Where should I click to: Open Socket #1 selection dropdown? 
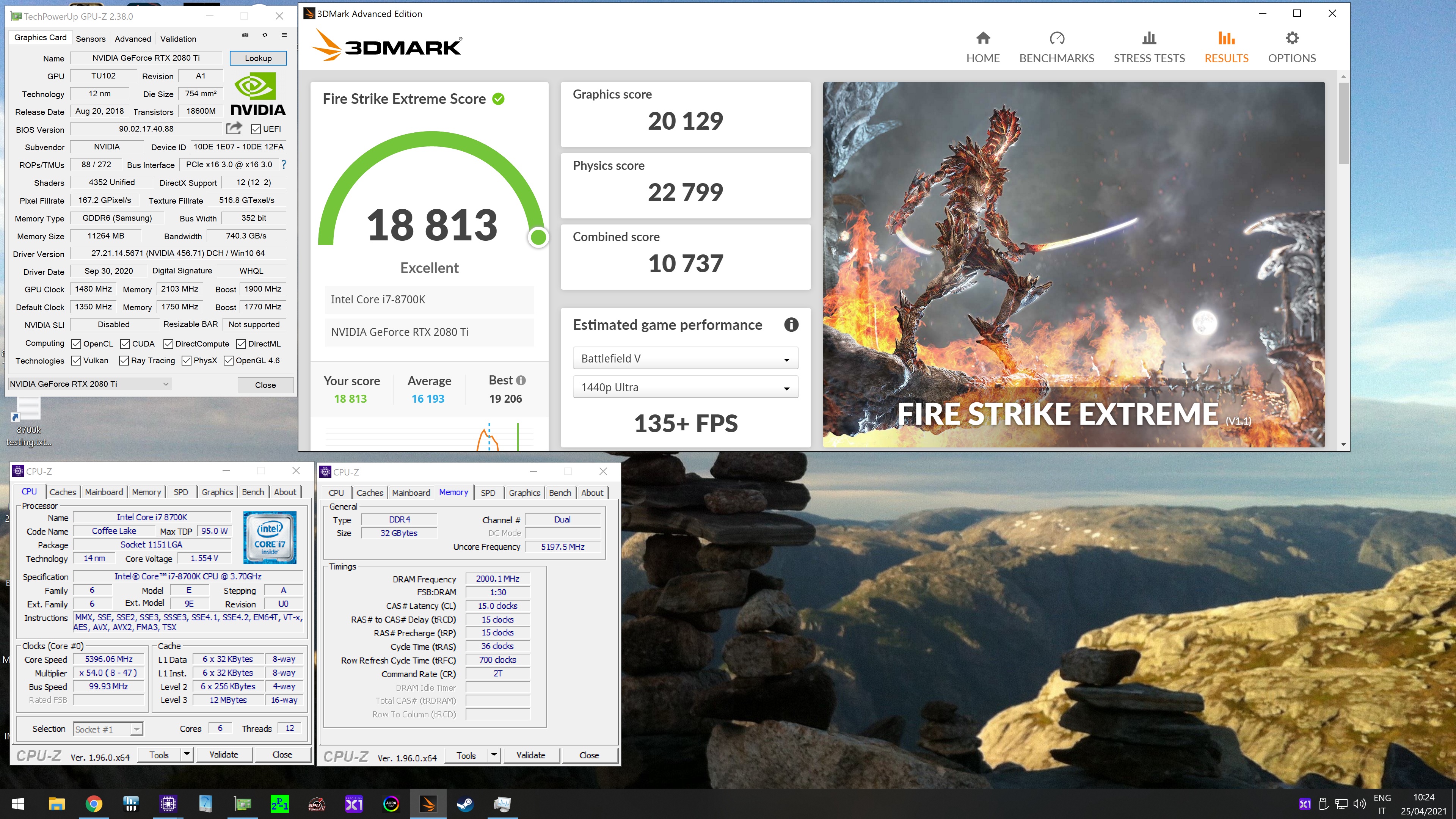coord(108,729)
